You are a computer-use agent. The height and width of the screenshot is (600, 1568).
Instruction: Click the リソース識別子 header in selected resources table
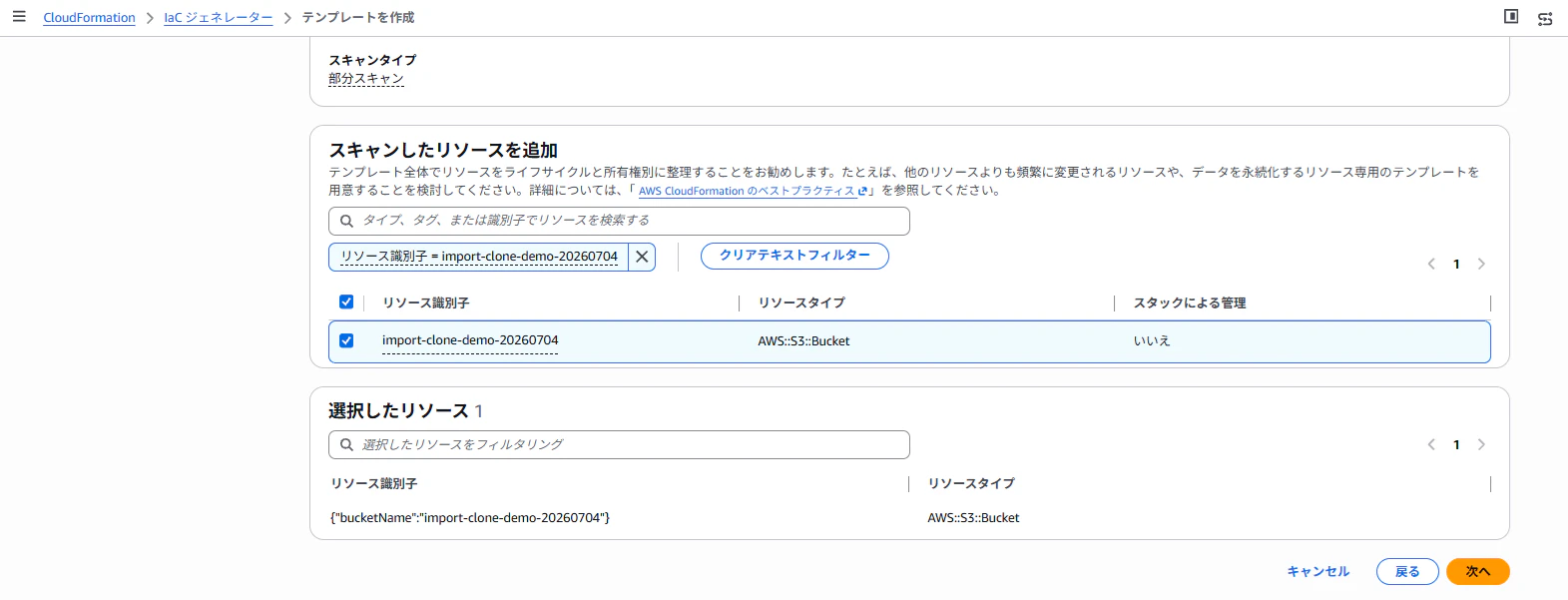[374, 483]
